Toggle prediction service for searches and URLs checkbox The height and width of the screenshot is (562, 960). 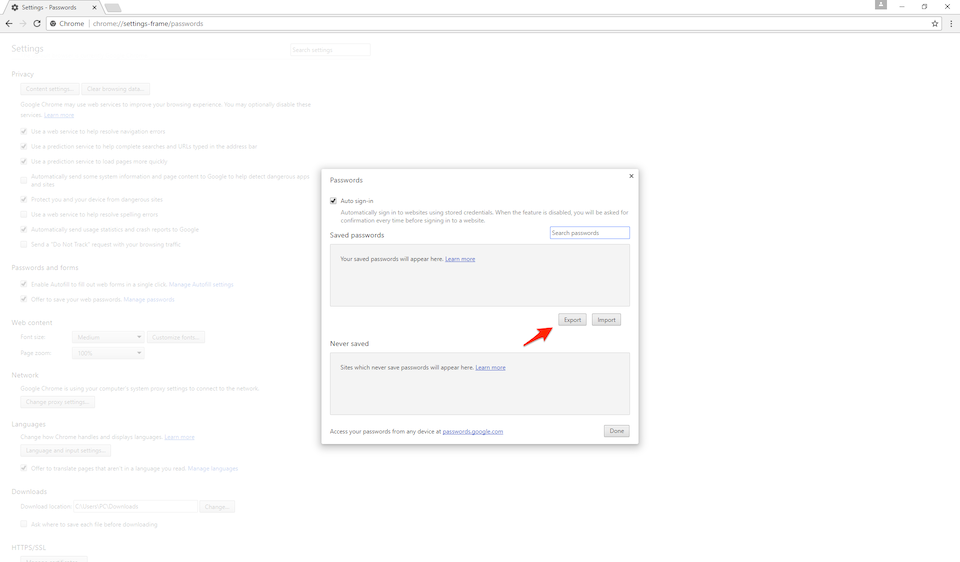point(24,146)
